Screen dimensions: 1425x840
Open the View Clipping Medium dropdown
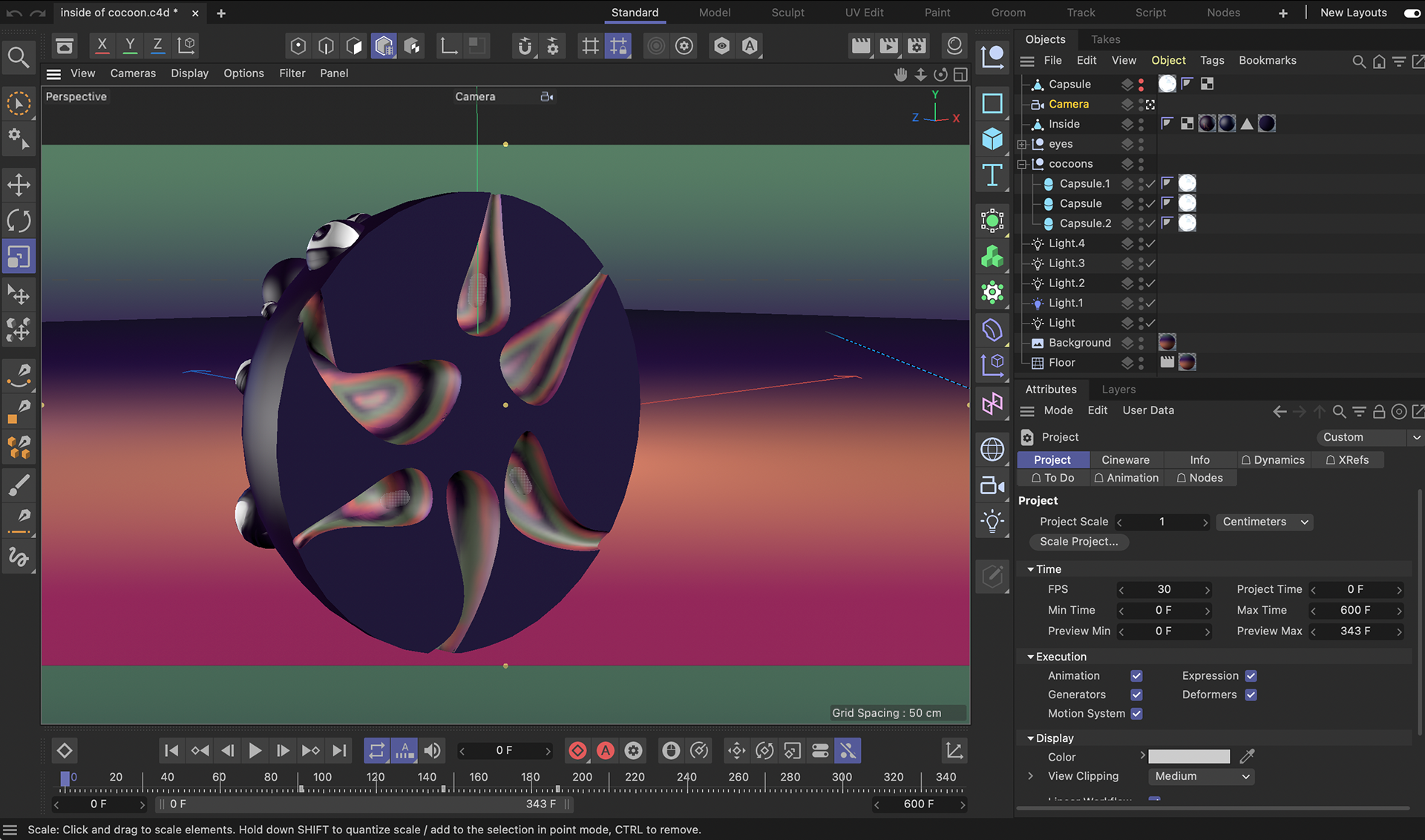(1201, 777)
